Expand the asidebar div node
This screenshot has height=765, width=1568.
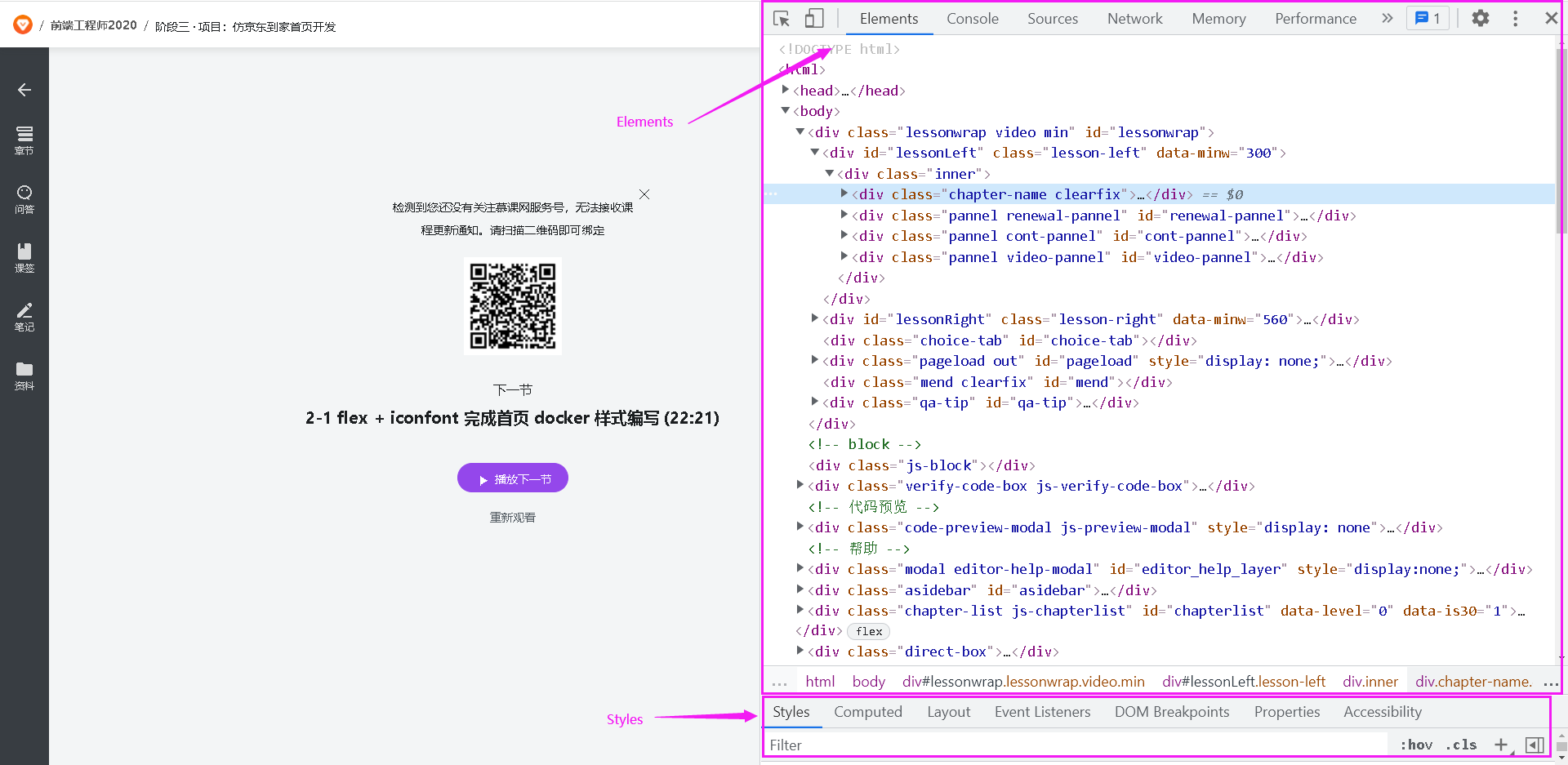800,589
